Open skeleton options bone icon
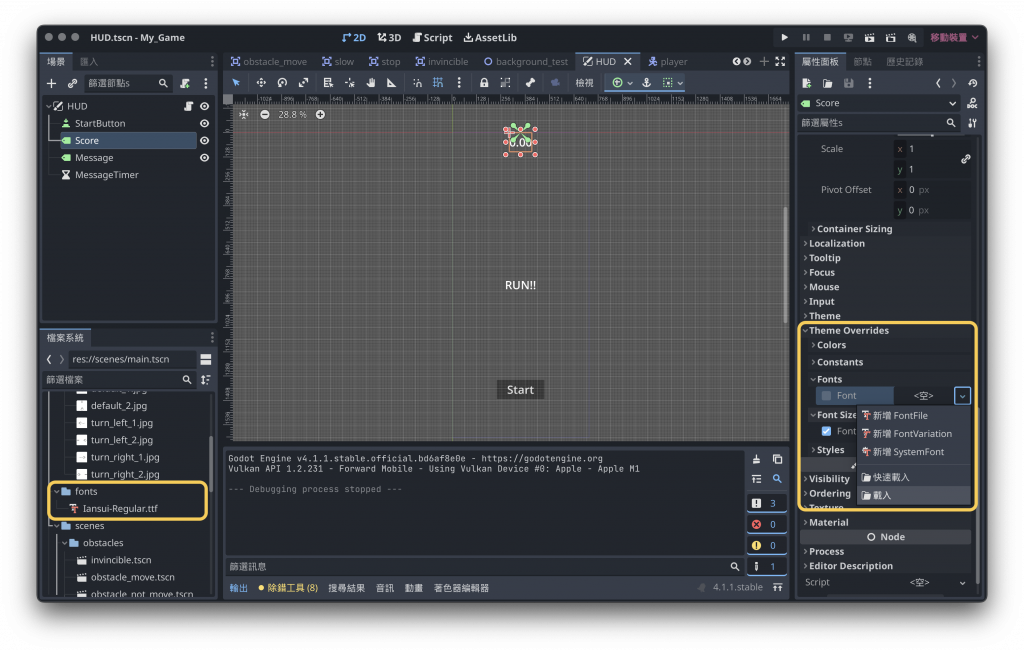The image size is (1024, 651). tap(530, 82)
